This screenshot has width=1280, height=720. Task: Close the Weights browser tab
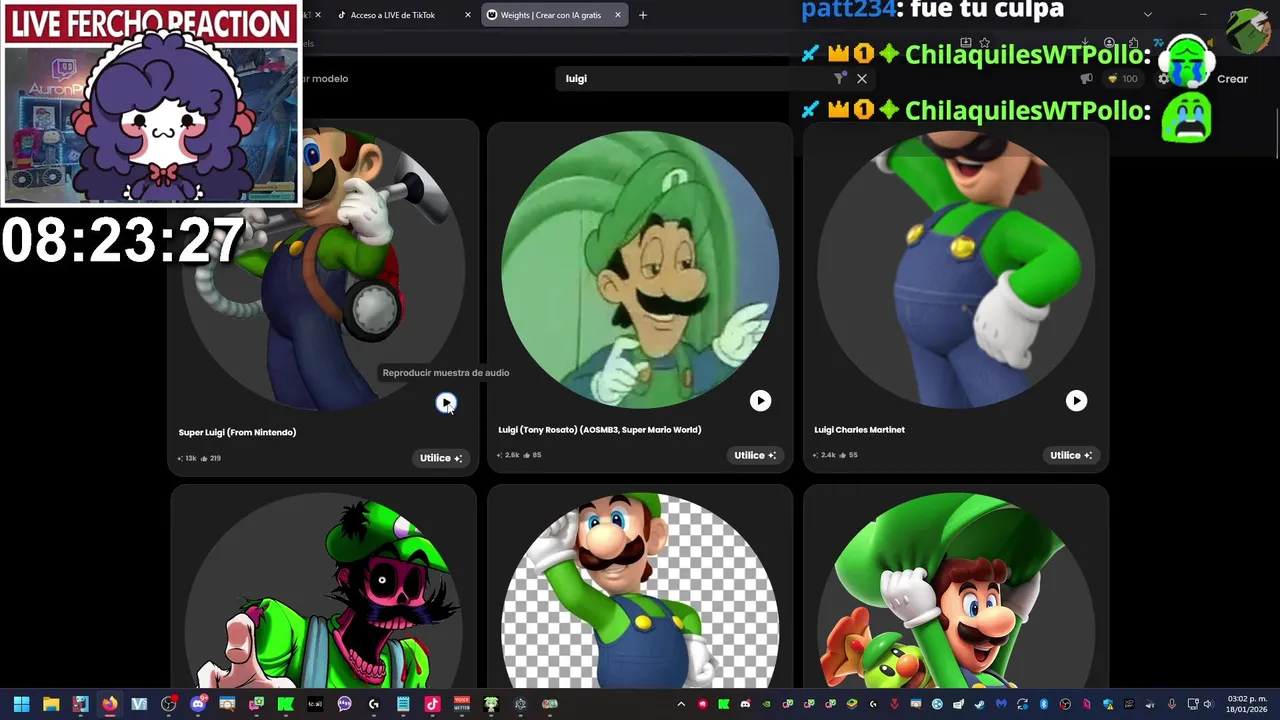coord(618,15)
